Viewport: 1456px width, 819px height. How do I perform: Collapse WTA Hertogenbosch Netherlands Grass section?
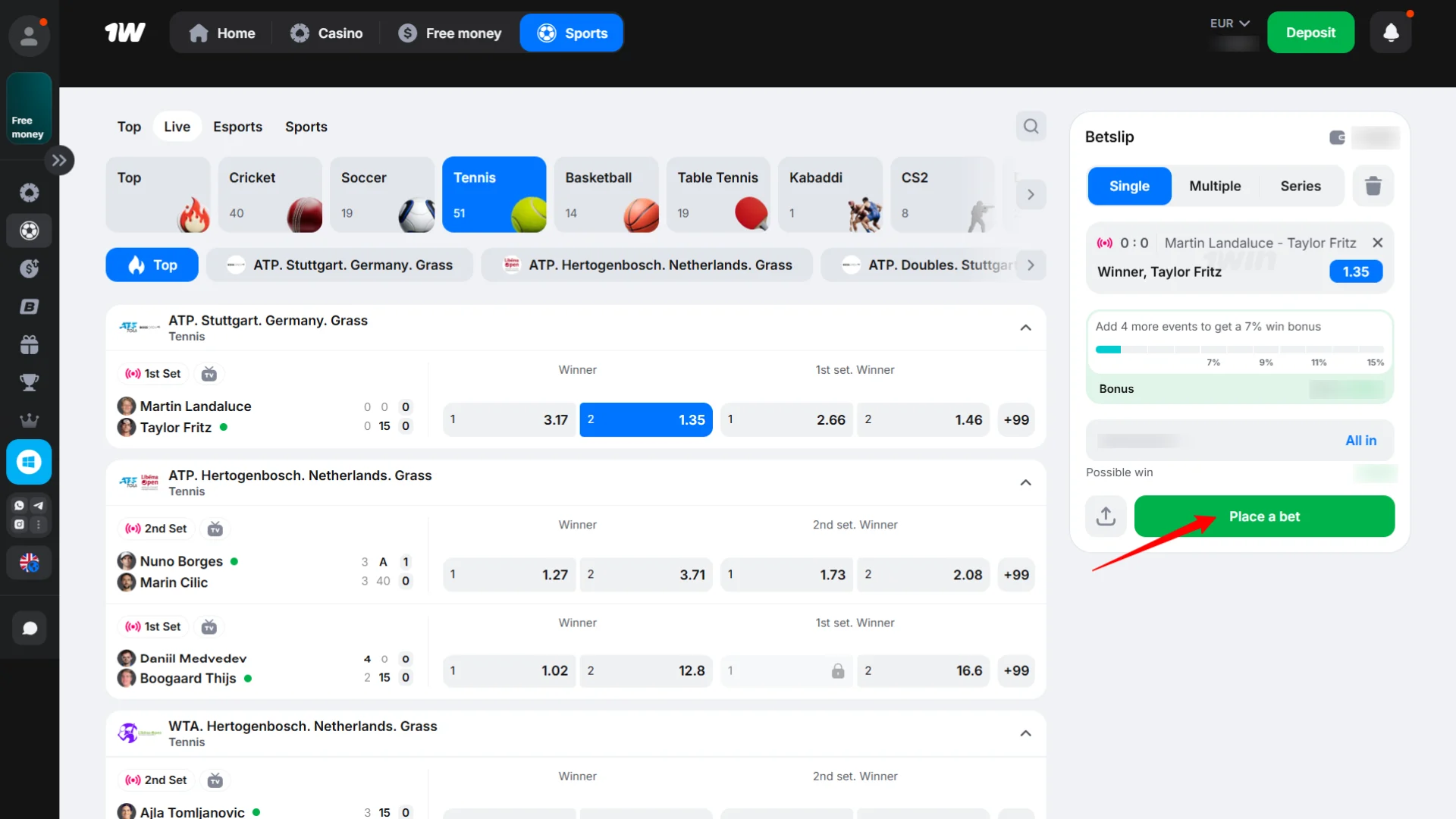[x=1025, y=733]
